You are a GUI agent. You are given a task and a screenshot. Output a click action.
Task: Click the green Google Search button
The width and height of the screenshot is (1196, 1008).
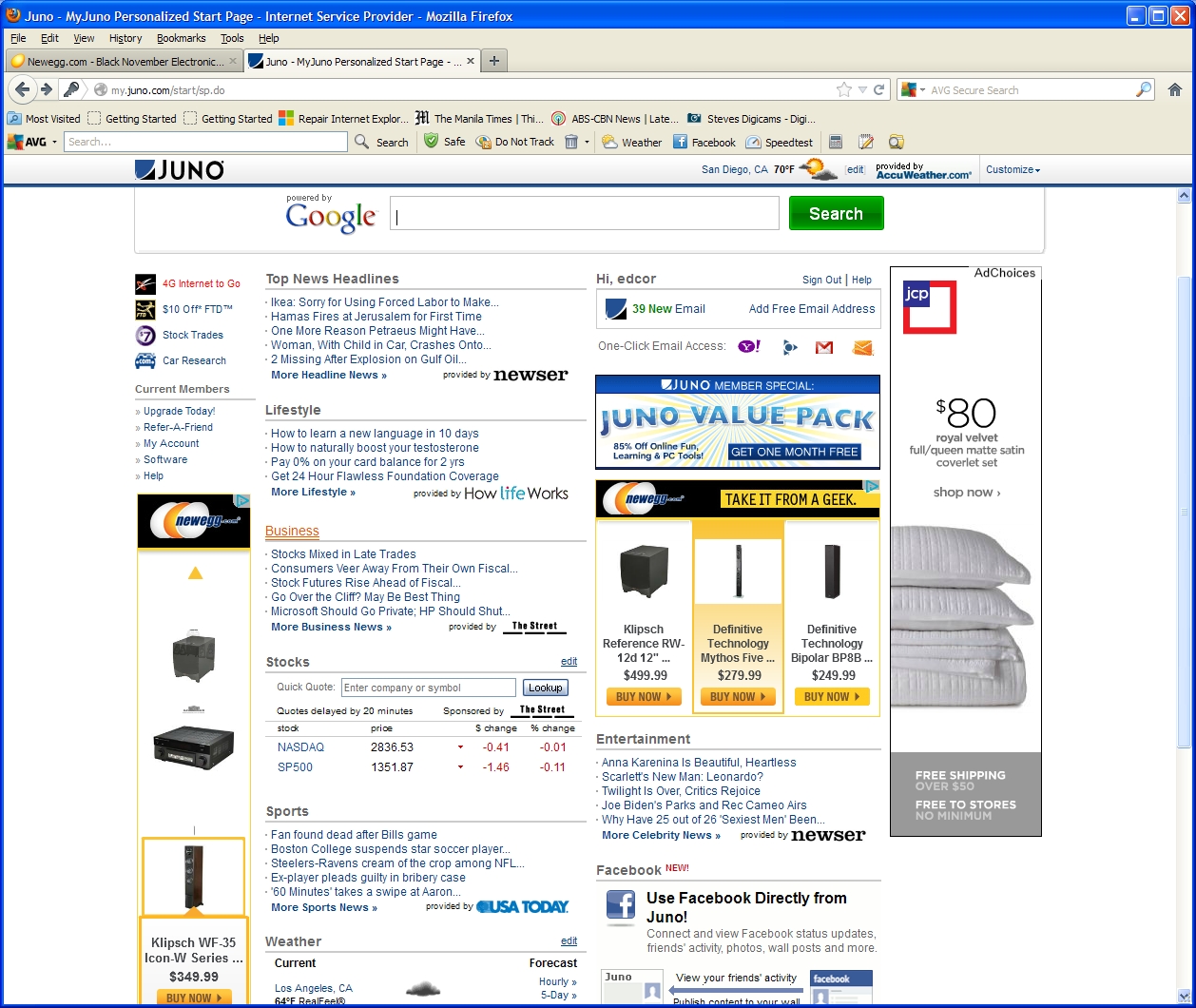[x=836, y=213]
